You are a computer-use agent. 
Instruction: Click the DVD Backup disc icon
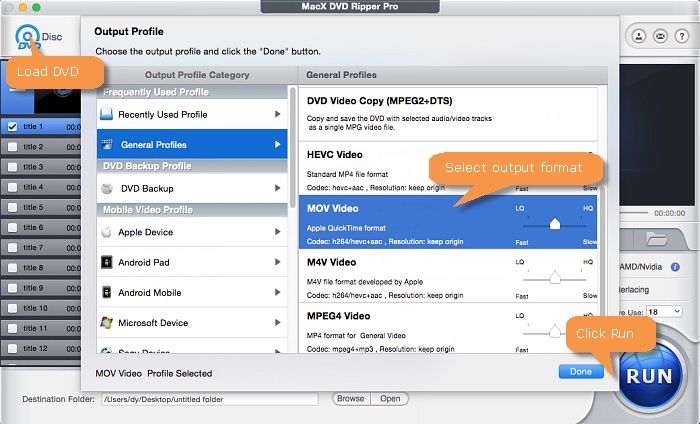107,188
